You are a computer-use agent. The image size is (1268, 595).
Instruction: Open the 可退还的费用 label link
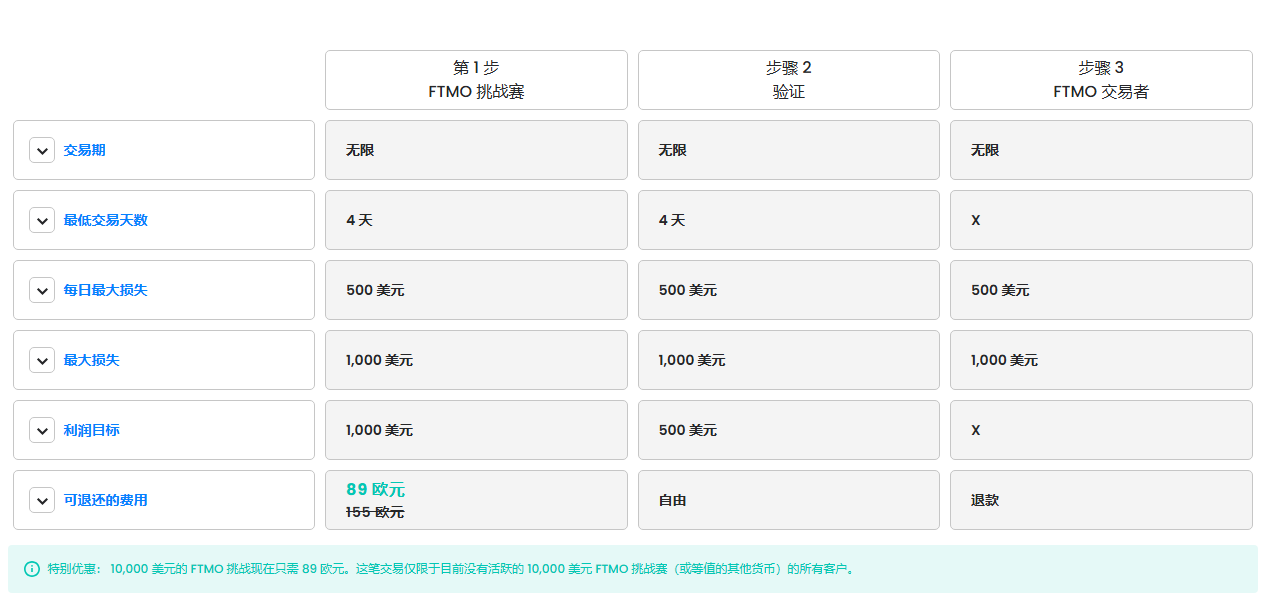[x=106, y=500]
